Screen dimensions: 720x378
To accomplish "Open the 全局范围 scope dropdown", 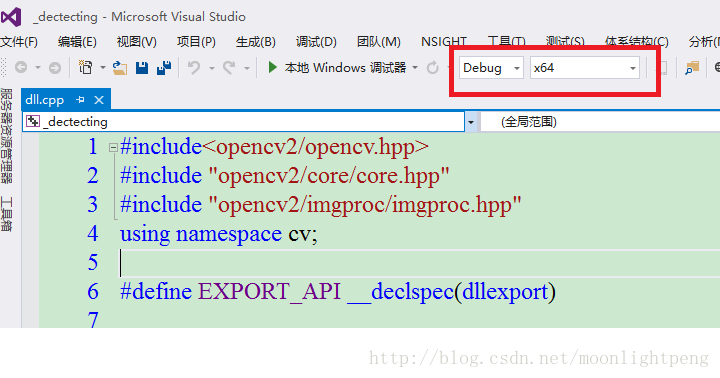I will pos(600,122).
